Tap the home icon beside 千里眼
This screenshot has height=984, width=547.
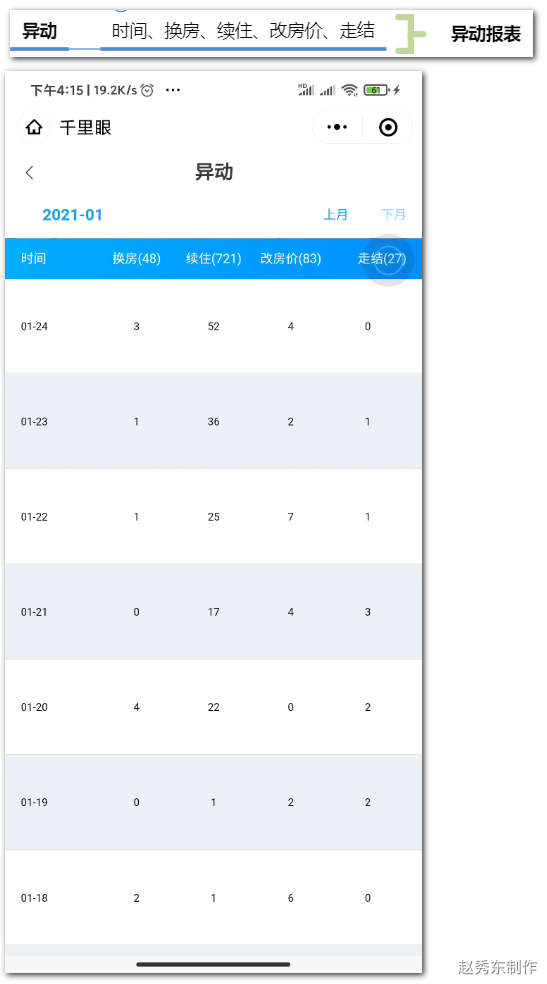(x=34, y=128)
